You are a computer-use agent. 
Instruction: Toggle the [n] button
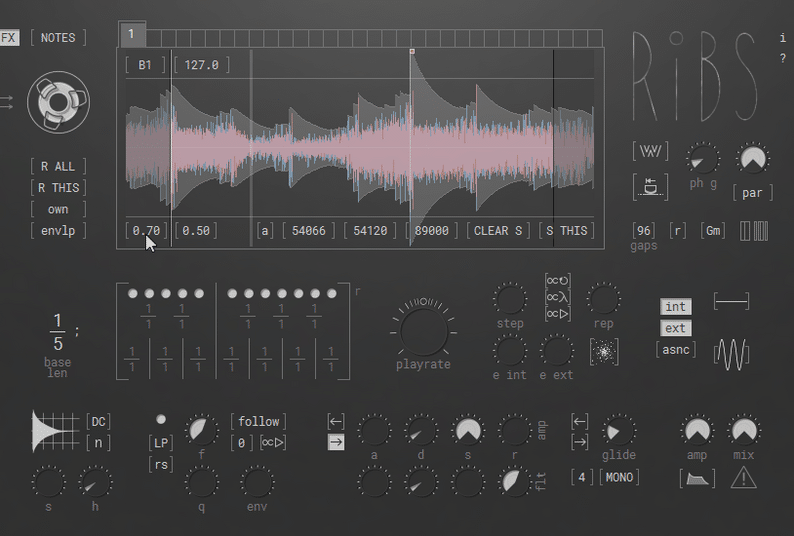pos(99,443)
